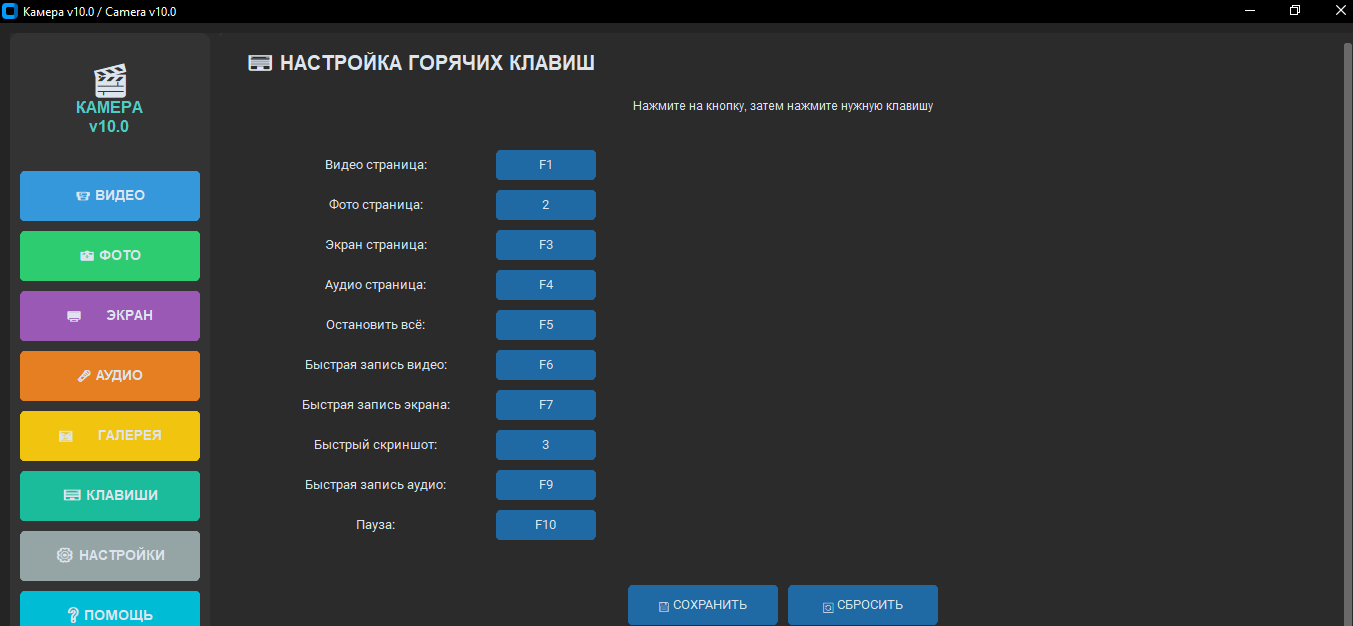Rebind the F1 key for Видео страница
The height and width of the screenshot is (626, 1353).
(545, 165)
